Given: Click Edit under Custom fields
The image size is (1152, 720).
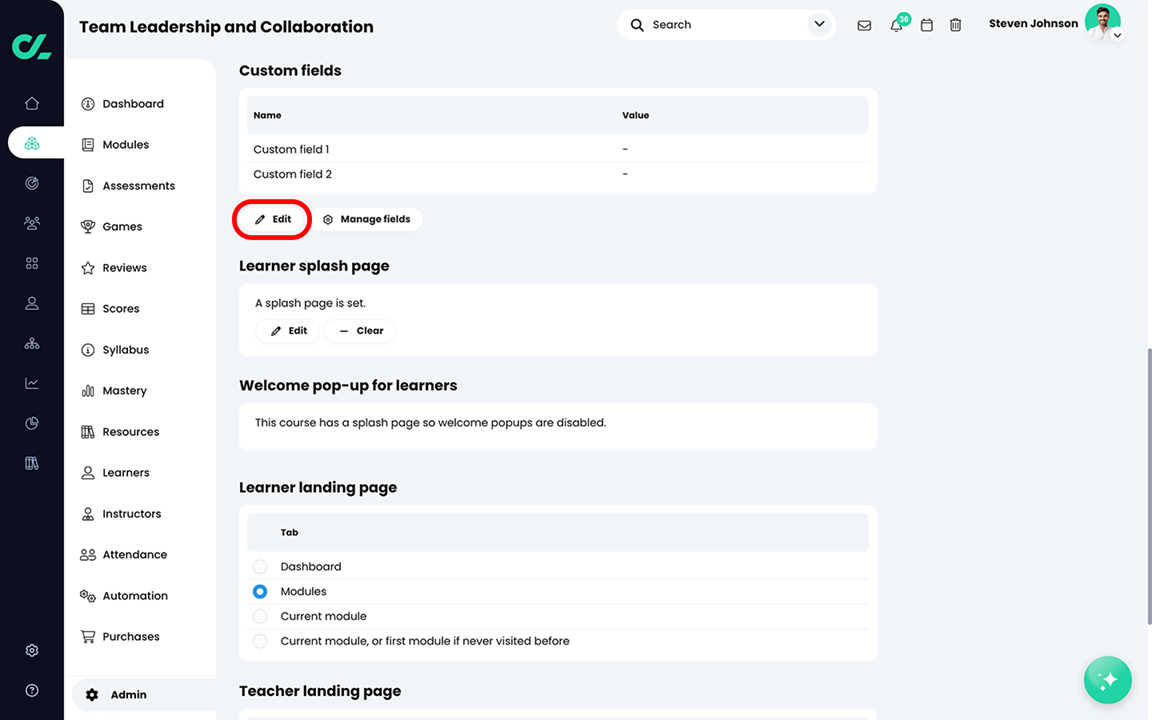Looking at the screenshot, I should pos(272,218).
